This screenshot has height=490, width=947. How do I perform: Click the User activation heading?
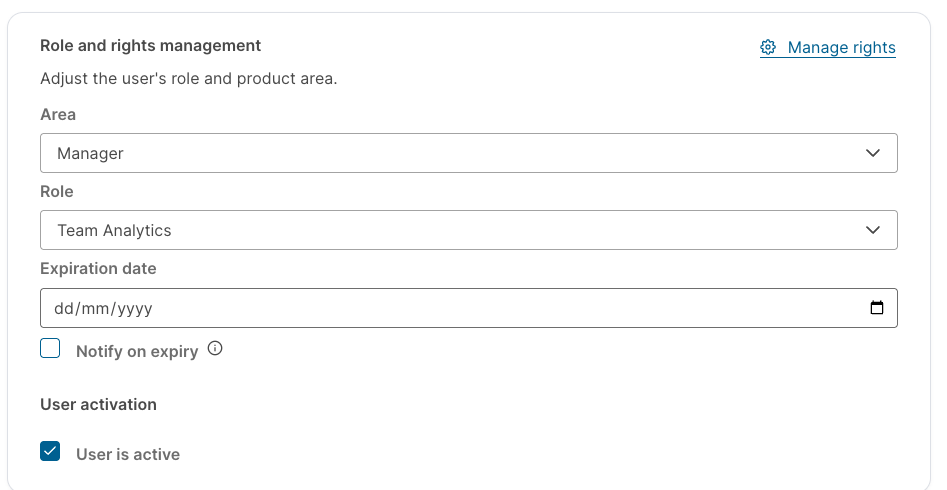tap(98, 404)
